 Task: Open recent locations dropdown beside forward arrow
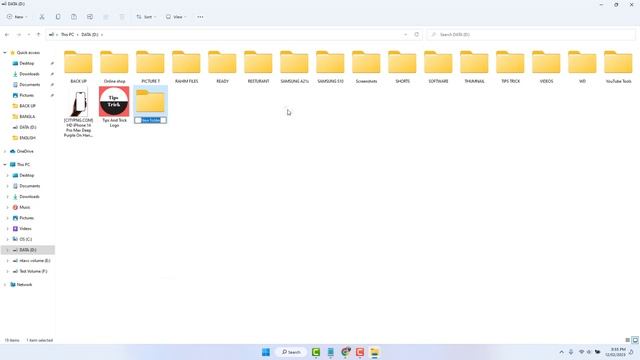[x=29, y=35]
